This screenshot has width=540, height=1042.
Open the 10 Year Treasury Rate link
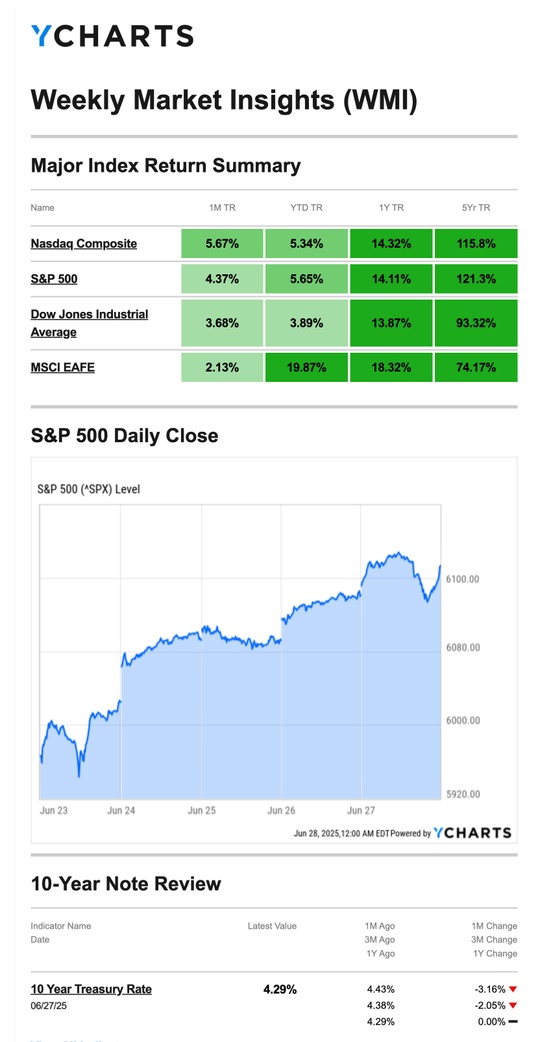(x=91, y=989)
